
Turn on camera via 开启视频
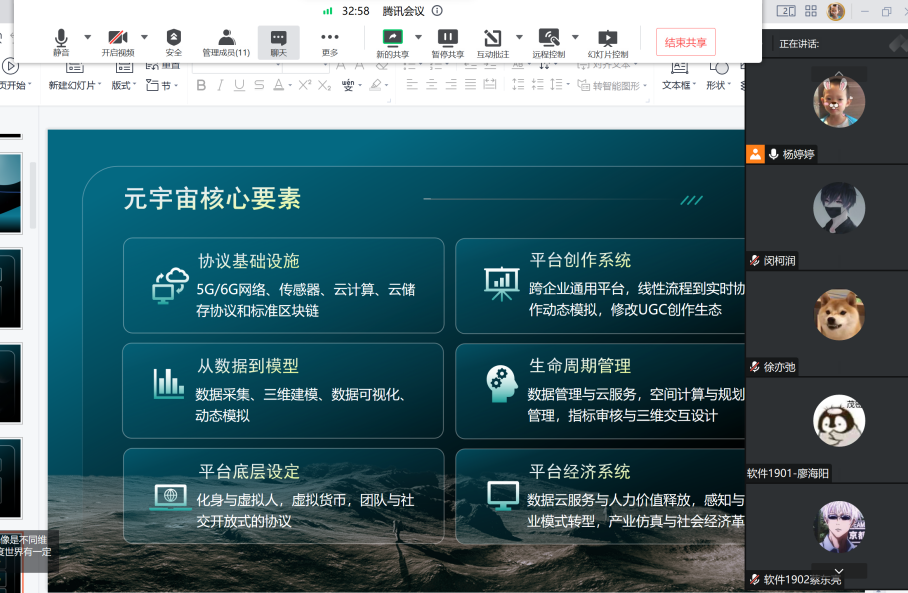117,40
